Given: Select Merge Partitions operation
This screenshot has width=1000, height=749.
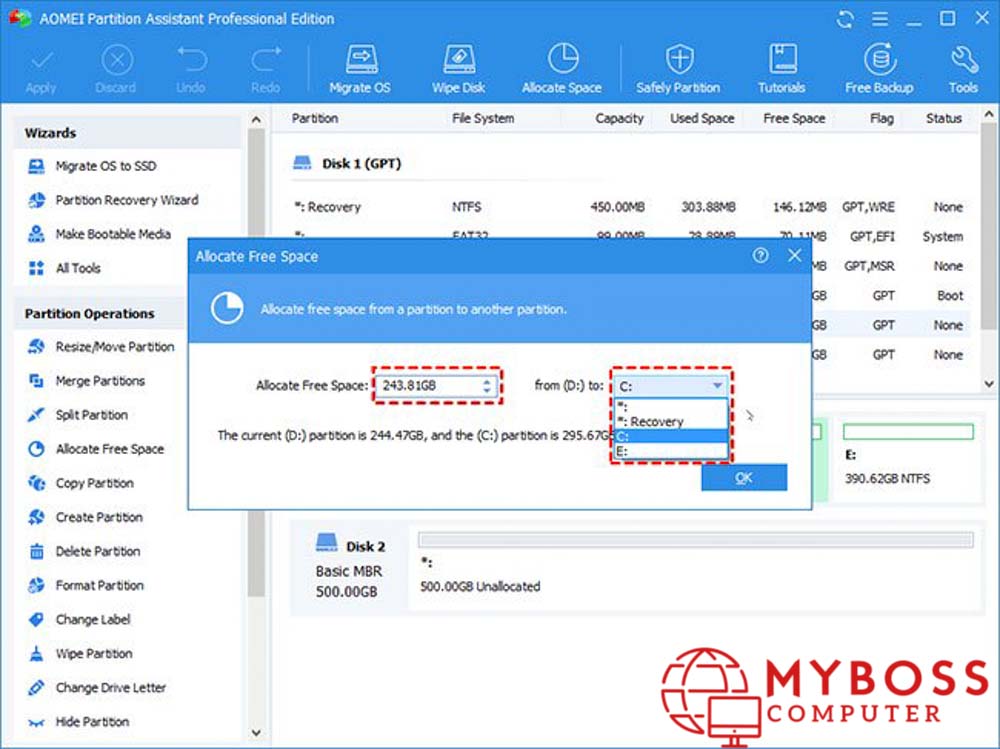Looking at the screenshot, I should tap(100, 381).
